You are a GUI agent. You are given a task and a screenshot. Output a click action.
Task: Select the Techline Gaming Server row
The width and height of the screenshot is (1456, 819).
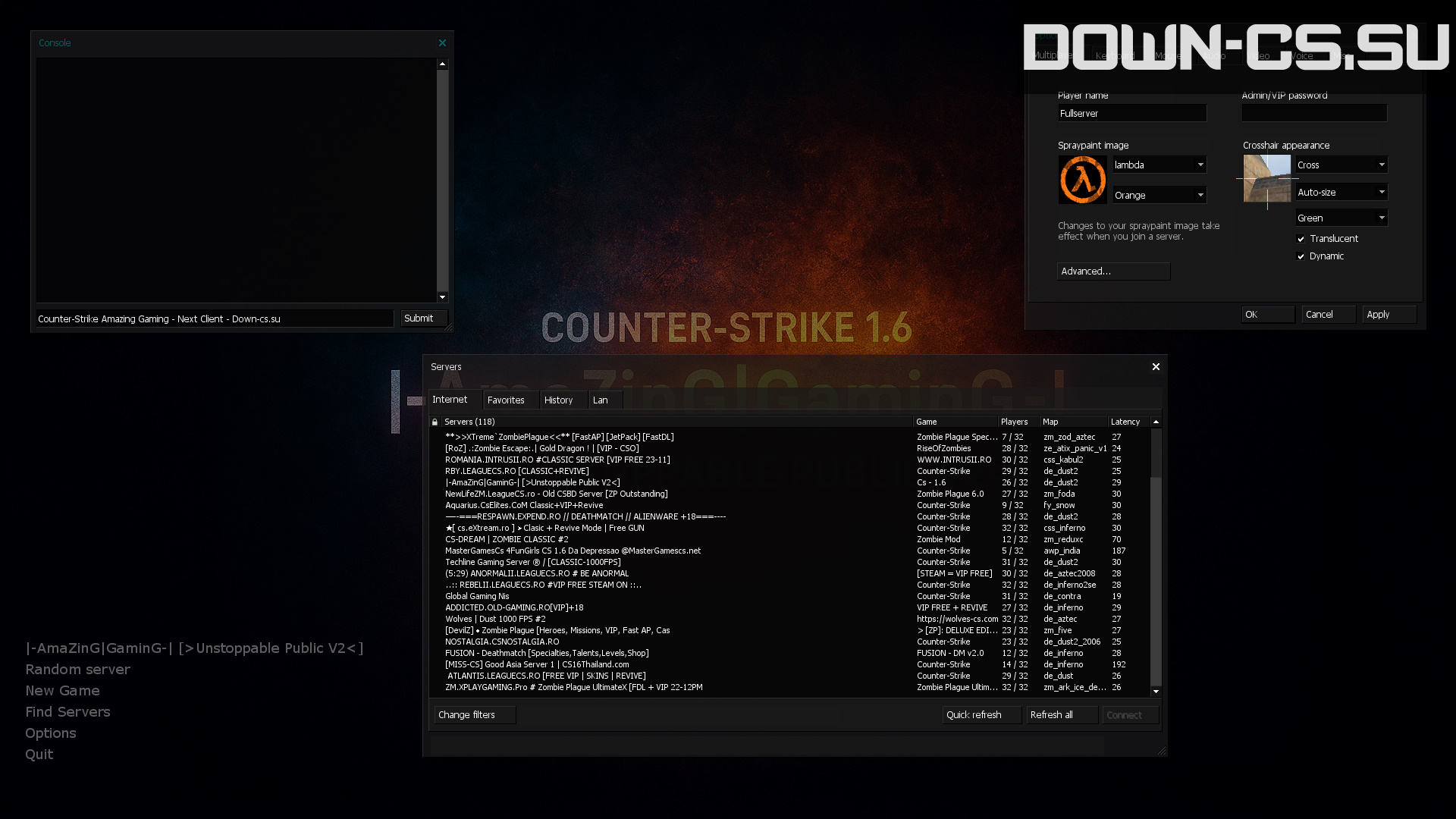(789, 562)
